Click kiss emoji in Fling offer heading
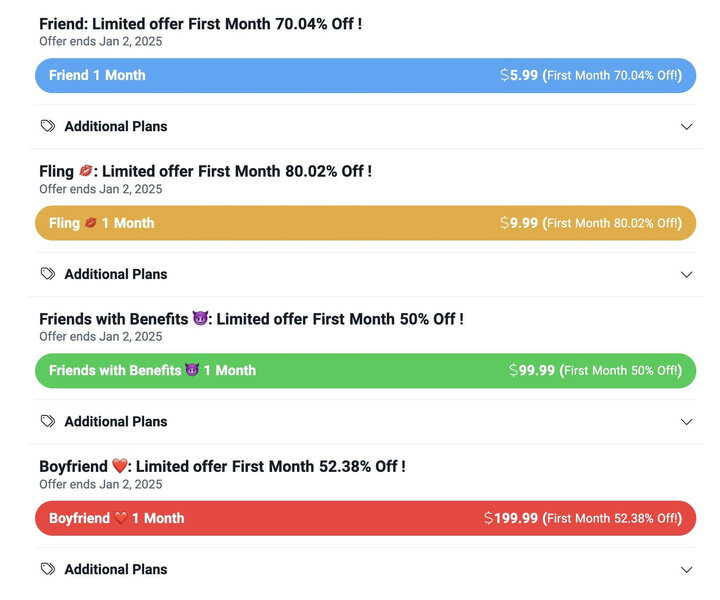 86,171
